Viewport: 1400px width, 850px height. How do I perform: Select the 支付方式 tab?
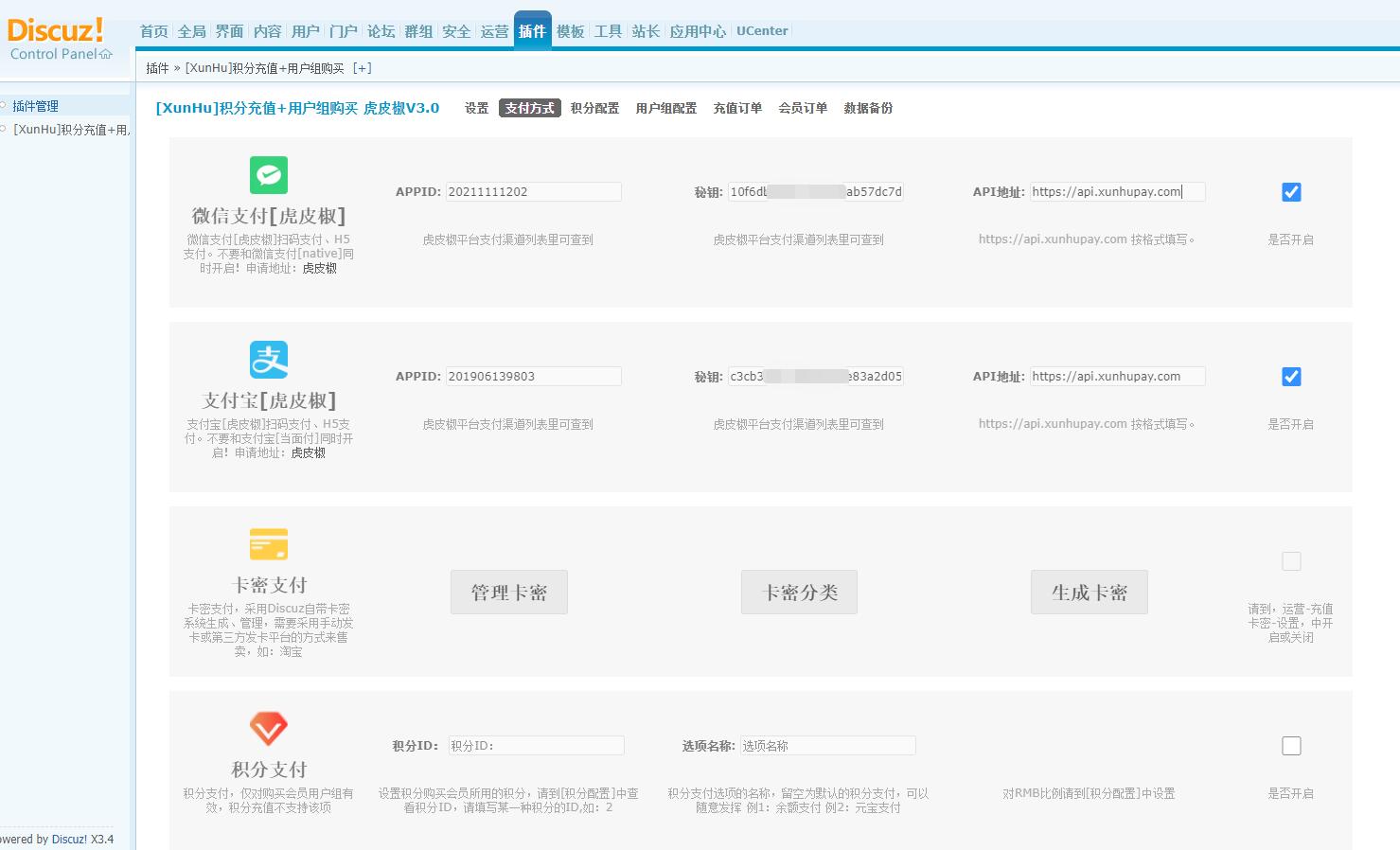coord(530,108)
